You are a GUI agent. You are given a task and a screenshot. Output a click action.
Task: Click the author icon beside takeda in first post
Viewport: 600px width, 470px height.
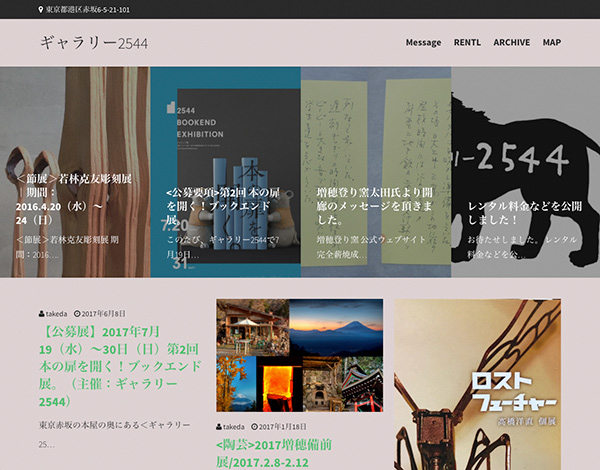tap(42, 313)
